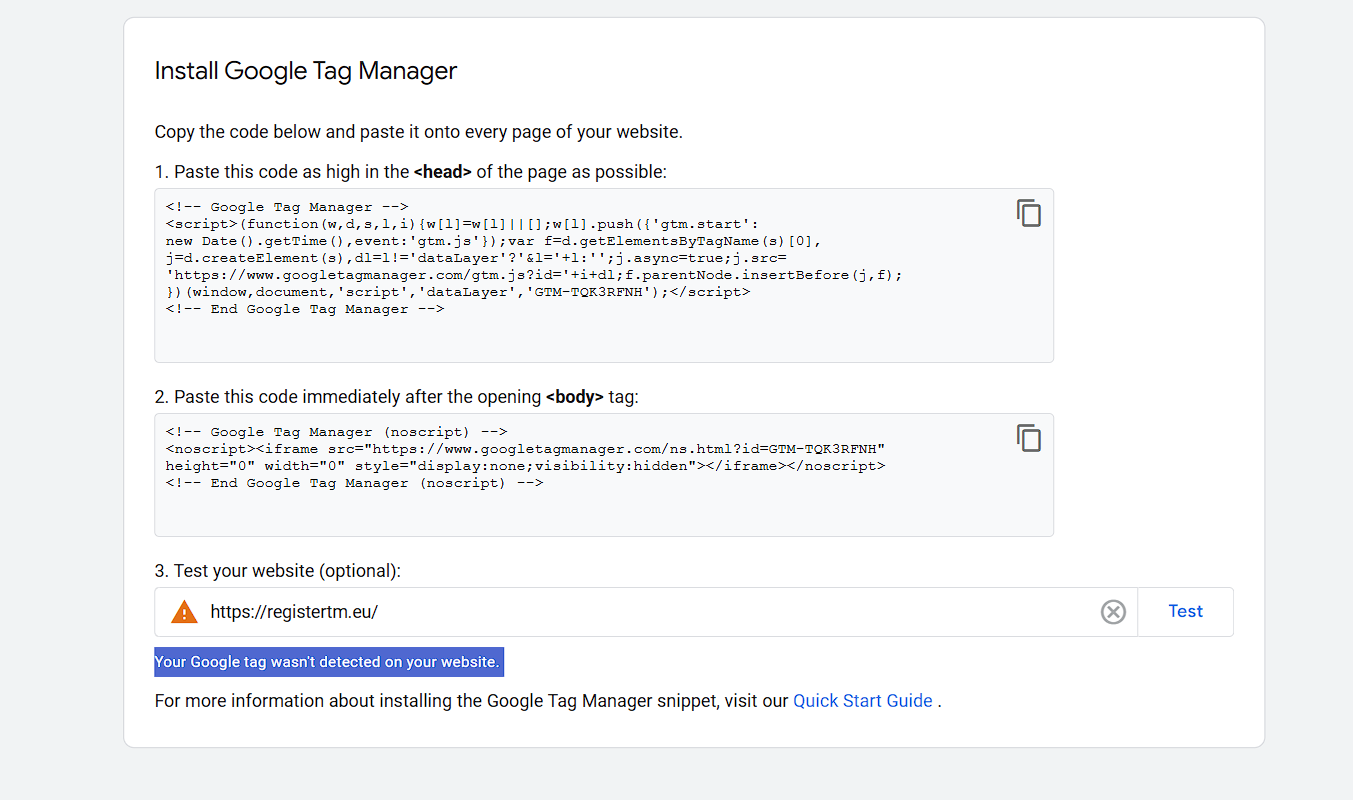Click the 'Your Google tag wasn't detected' message

329,662
